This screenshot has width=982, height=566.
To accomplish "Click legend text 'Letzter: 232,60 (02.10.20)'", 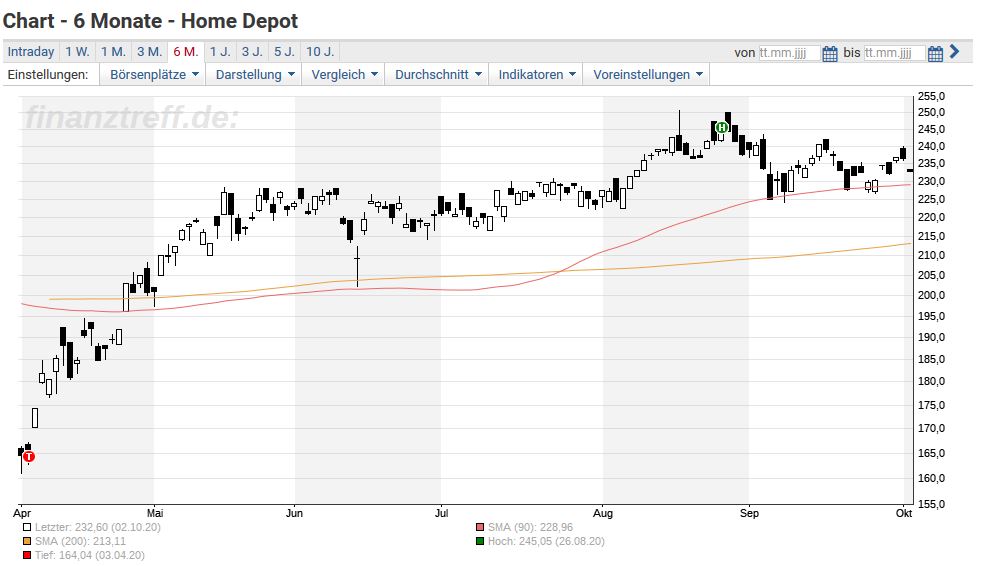I will (98, 527).
